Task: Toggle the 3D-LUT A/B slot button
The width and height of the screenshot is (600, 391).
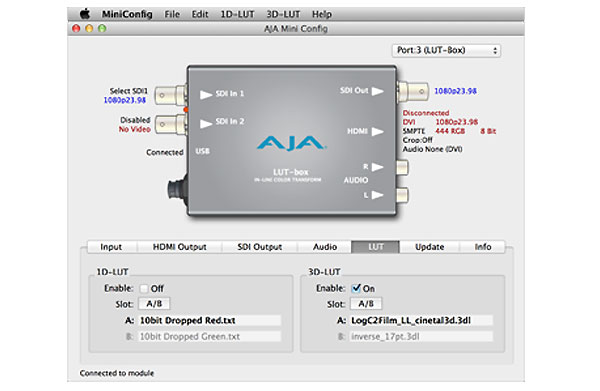Action: click(x=366, y=304)
